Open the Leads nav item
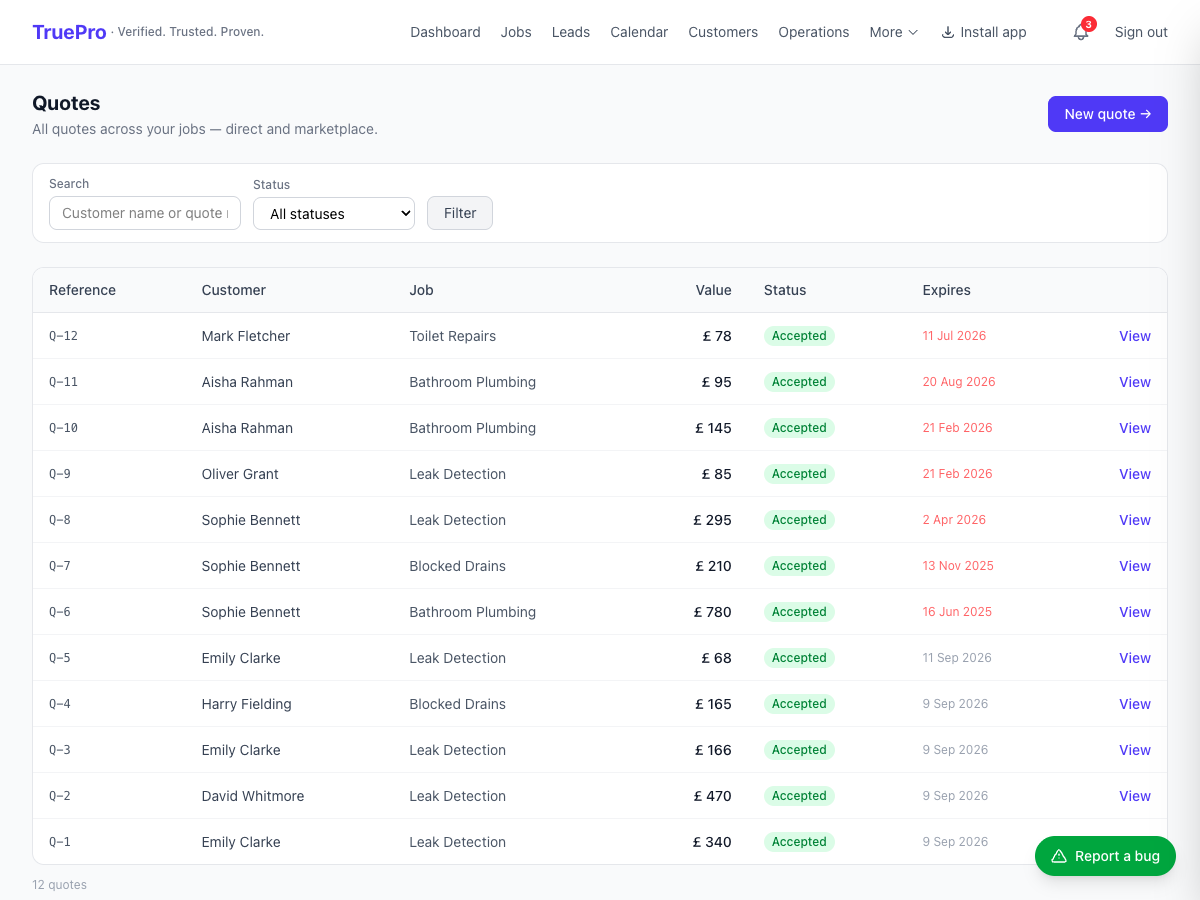Screen dimensions: 1200x900 571,32
